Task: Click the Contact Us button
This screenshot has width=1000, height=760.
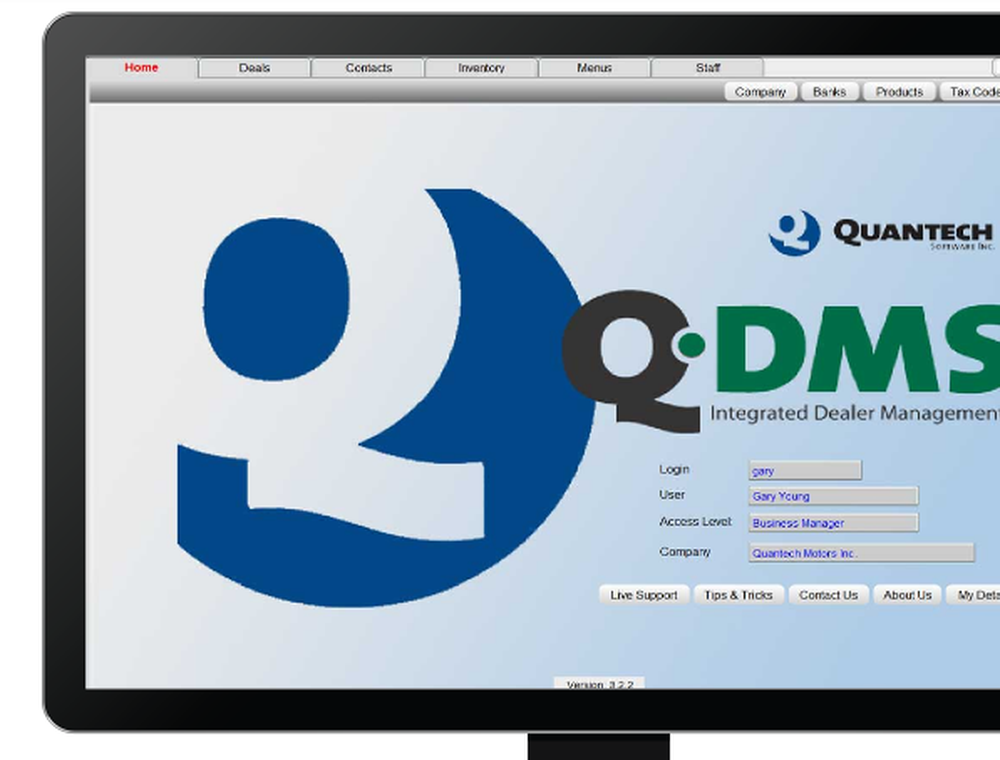Action: (828, 595)
